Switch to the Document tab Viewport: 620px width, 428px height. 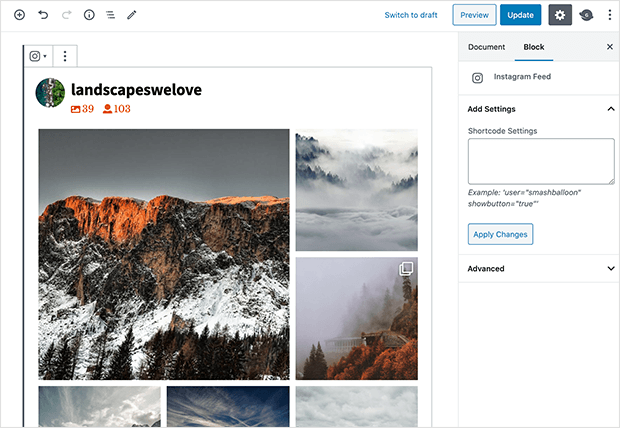coord(486,47)
